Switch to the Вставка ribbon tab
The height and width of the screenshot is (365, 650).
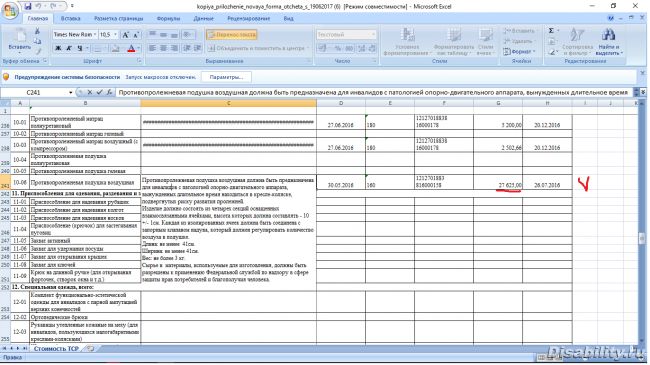point(70,19)
